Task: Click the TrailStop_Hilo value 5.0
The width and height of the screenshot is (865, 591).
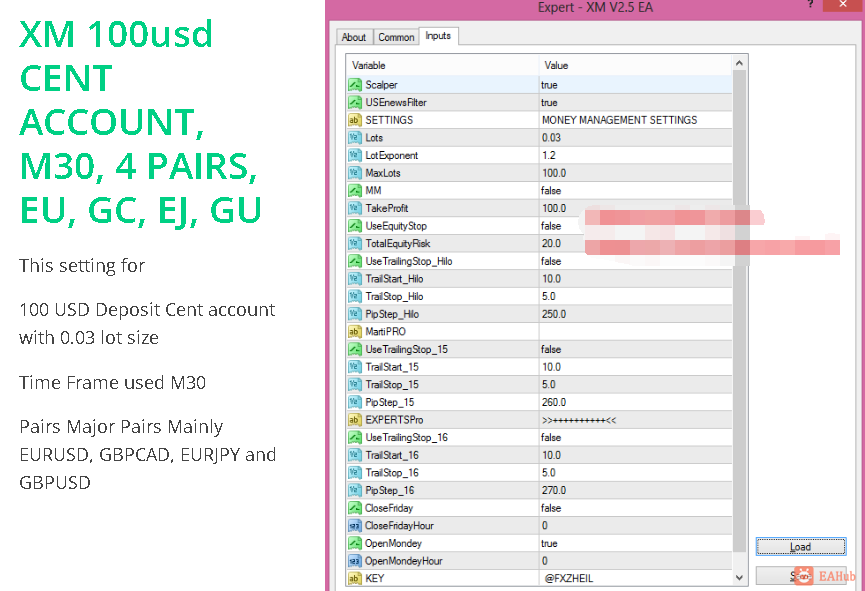Action: 549,297
